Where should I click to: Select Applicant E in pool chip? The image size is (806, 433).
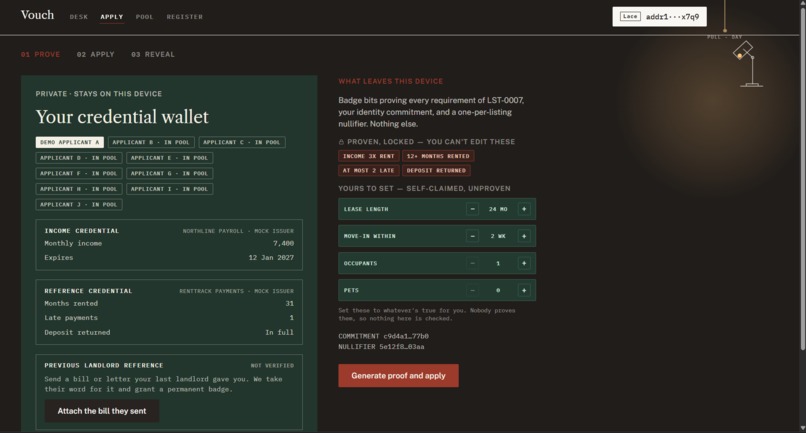click(x=169, y=158)
